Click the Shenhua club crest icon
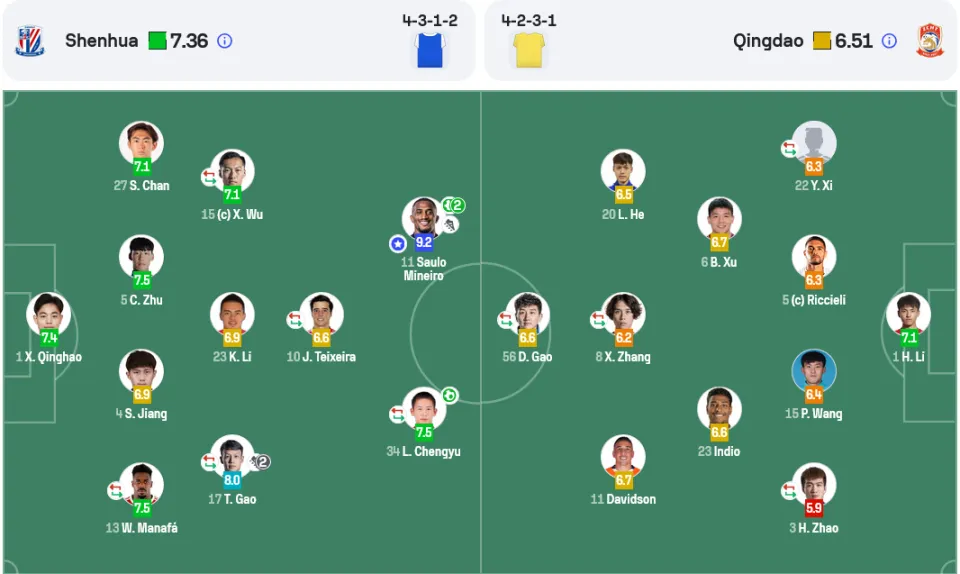960x574 pixels. (29, 41)
